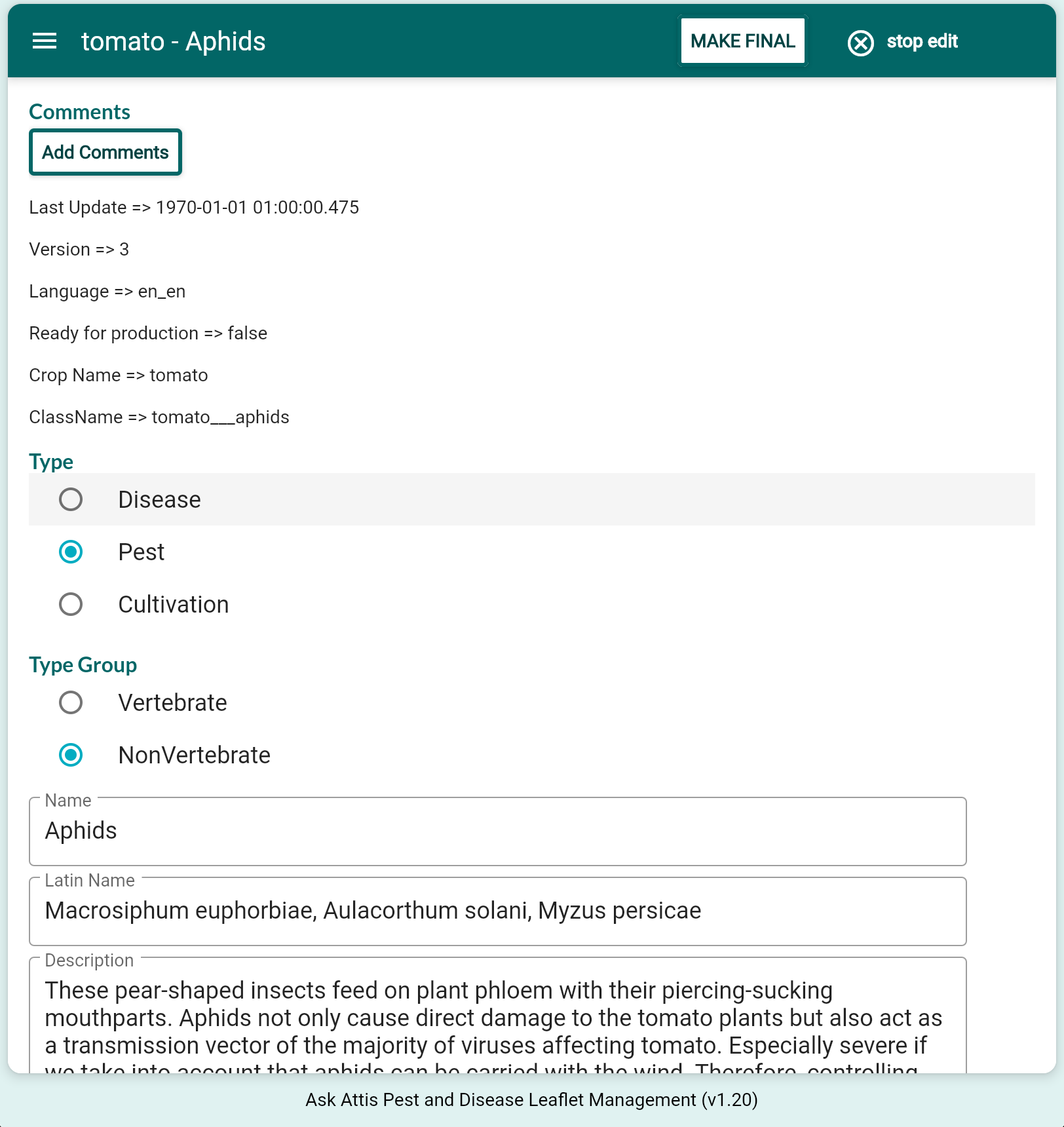Open the hamburger navigation menu
1064x1127 pixels.
tap(45, 41)
